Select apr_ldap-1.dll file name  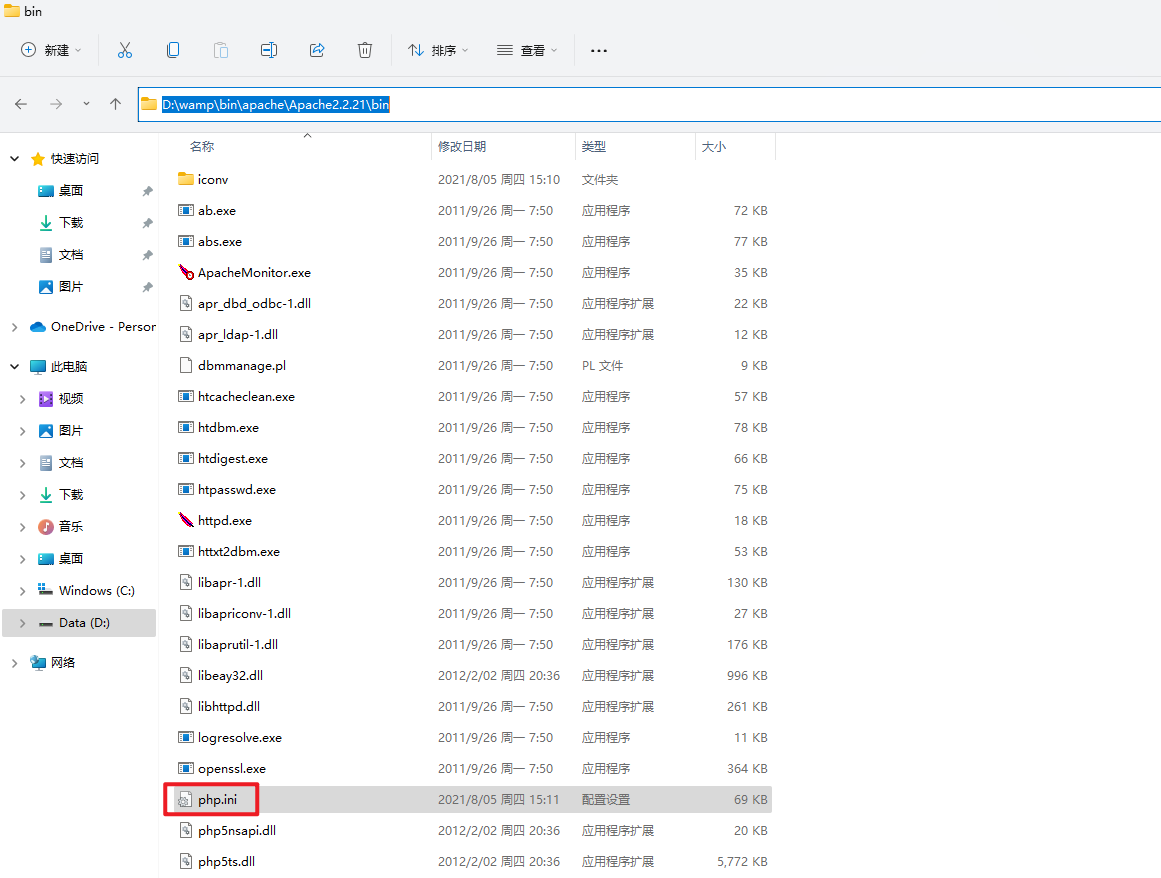[x=238, y=335]
